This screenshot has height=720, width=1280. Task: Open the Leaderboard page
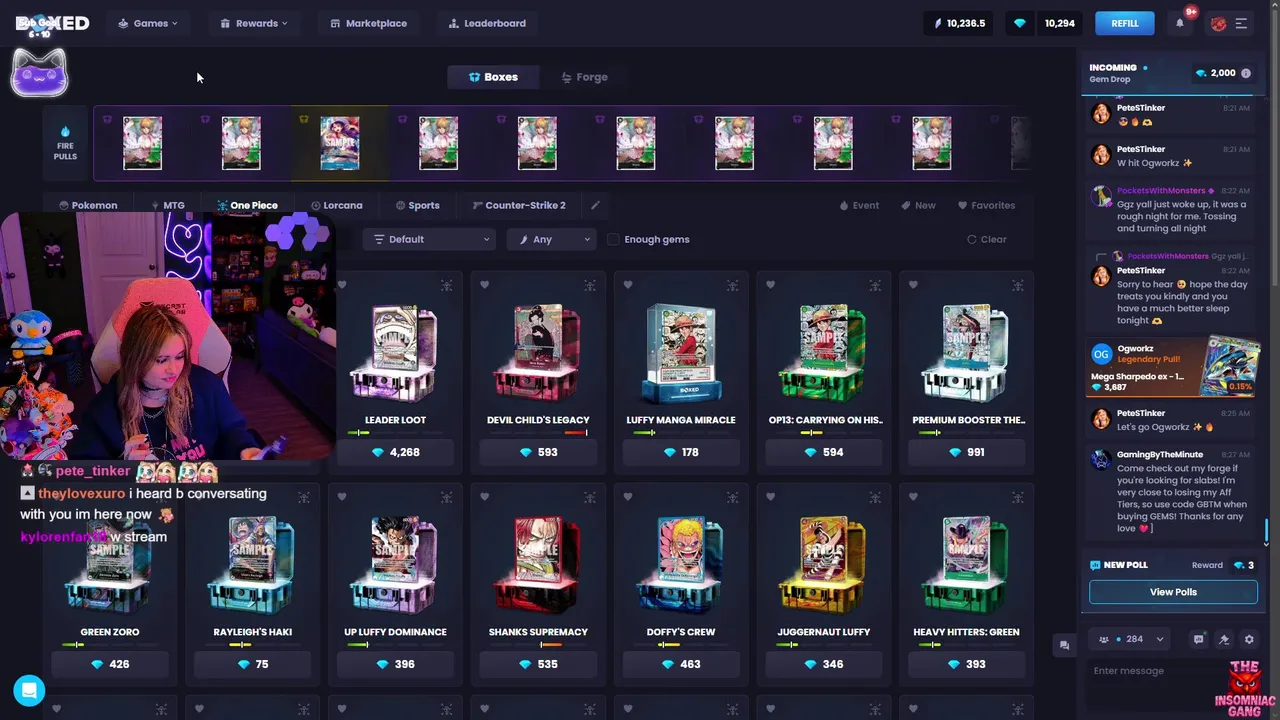click(488, 23)
